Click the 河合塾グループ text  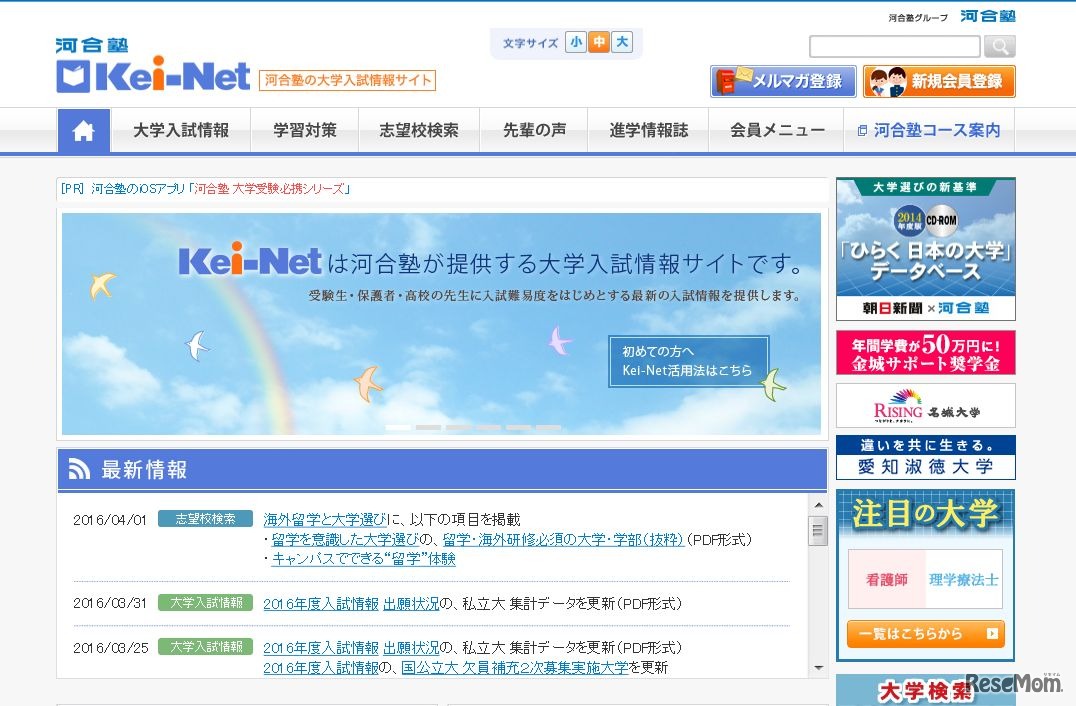point(918,17)
